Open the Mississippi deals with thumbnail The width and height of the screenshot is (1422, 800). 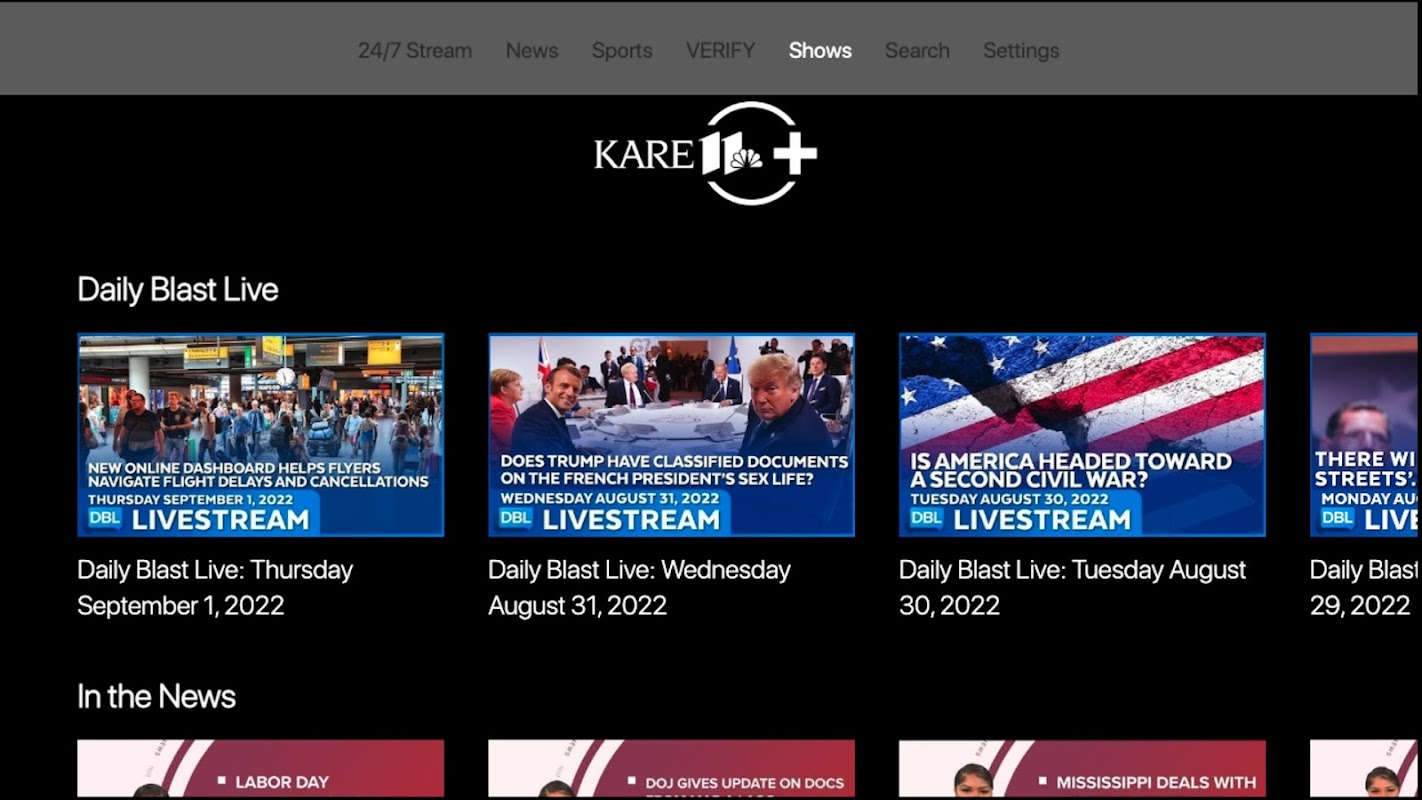pyautogui.click(x=1083, y=769)
